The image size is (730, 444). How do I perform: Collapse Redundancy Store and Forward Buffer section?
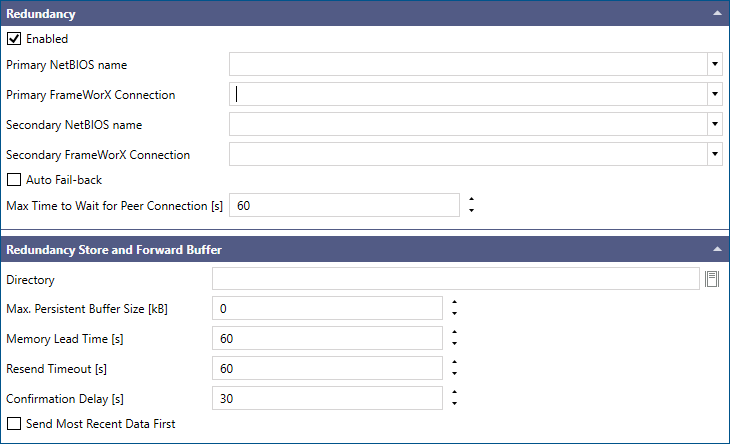click(x=717, y=249)
